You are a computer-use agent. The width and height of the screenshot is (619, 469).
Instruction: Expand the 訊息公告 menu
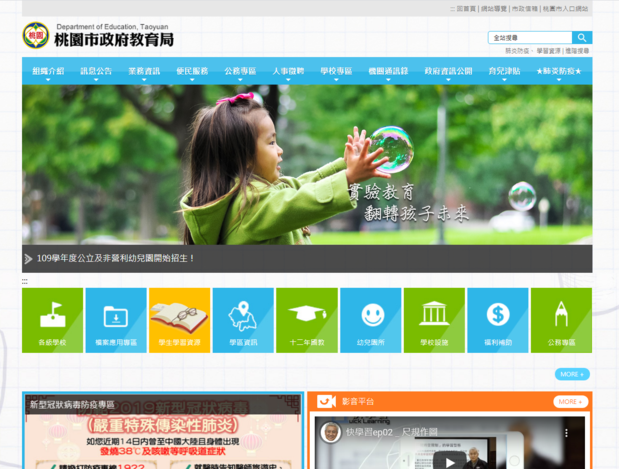point(96,71)
